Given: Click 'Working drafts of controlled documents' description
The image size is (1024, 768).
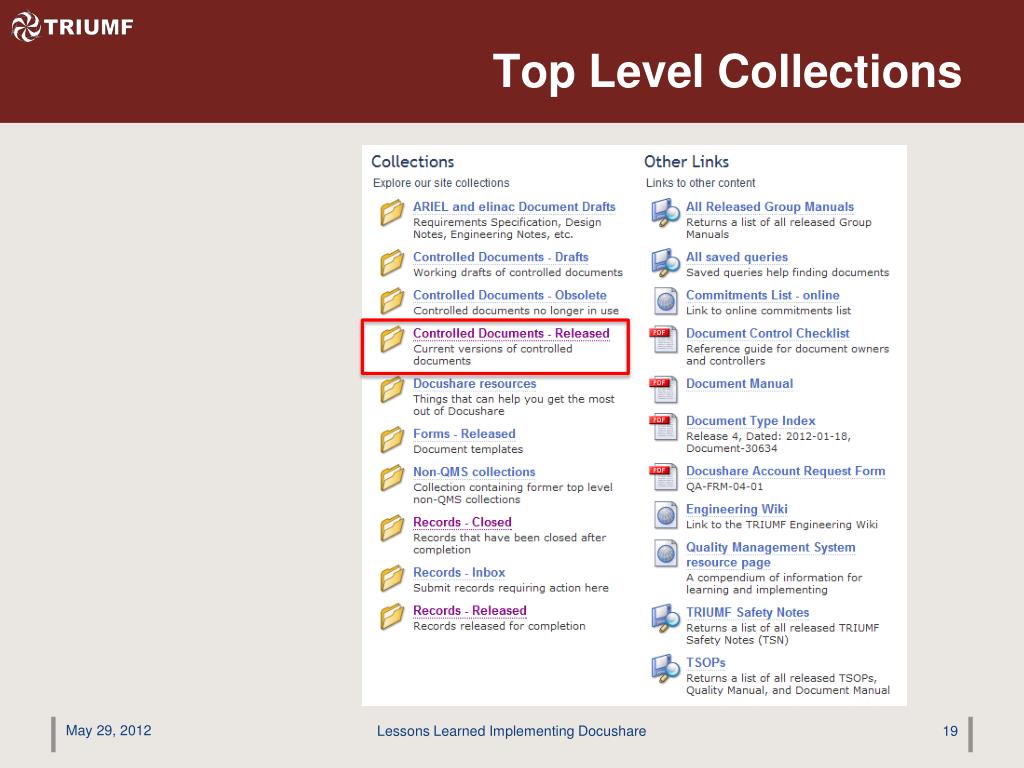Looking at the screenshot, I should (517, 272).
